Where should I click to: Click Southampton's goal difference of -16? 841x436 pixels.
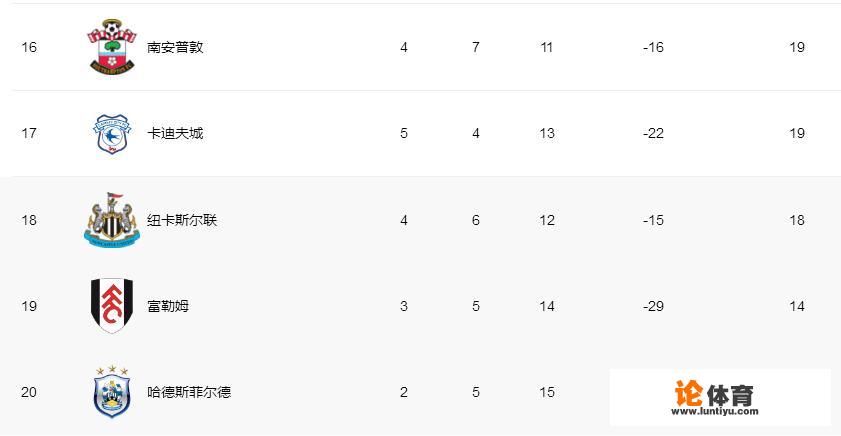tap(654, 47)
